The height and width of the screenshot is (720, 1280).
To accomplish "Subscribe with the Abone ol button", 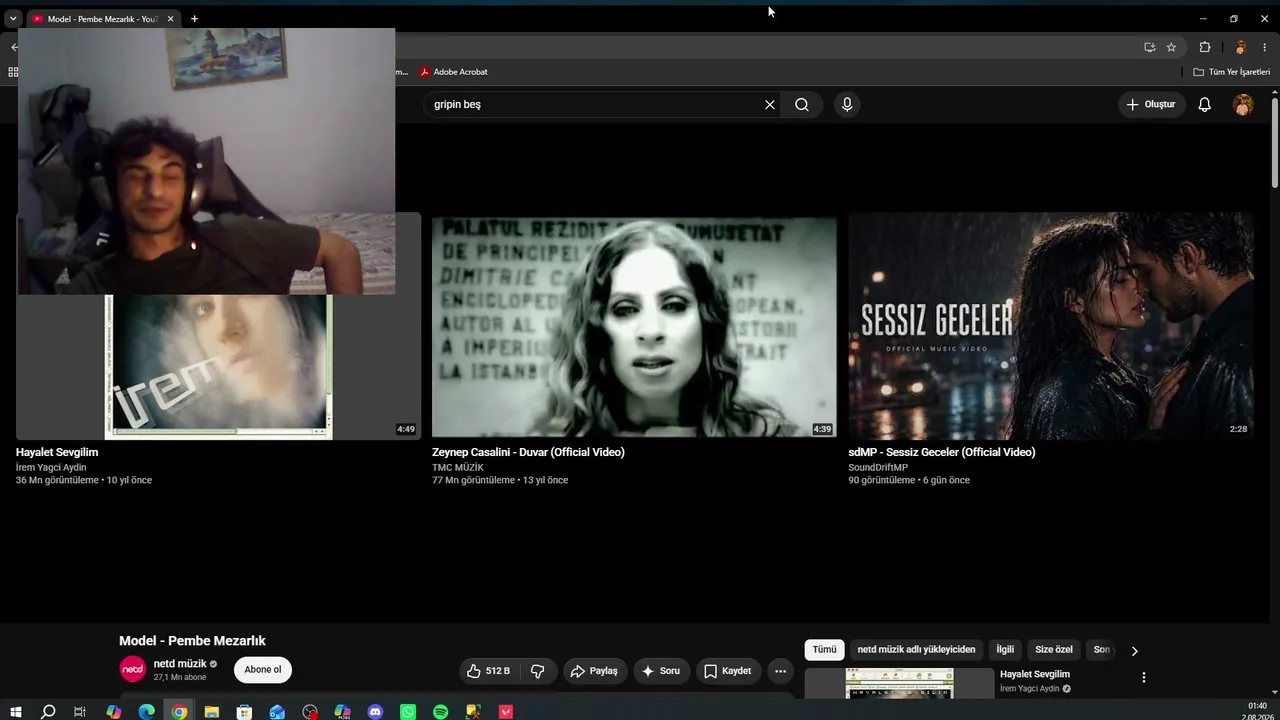I will [x=263, y=670].
